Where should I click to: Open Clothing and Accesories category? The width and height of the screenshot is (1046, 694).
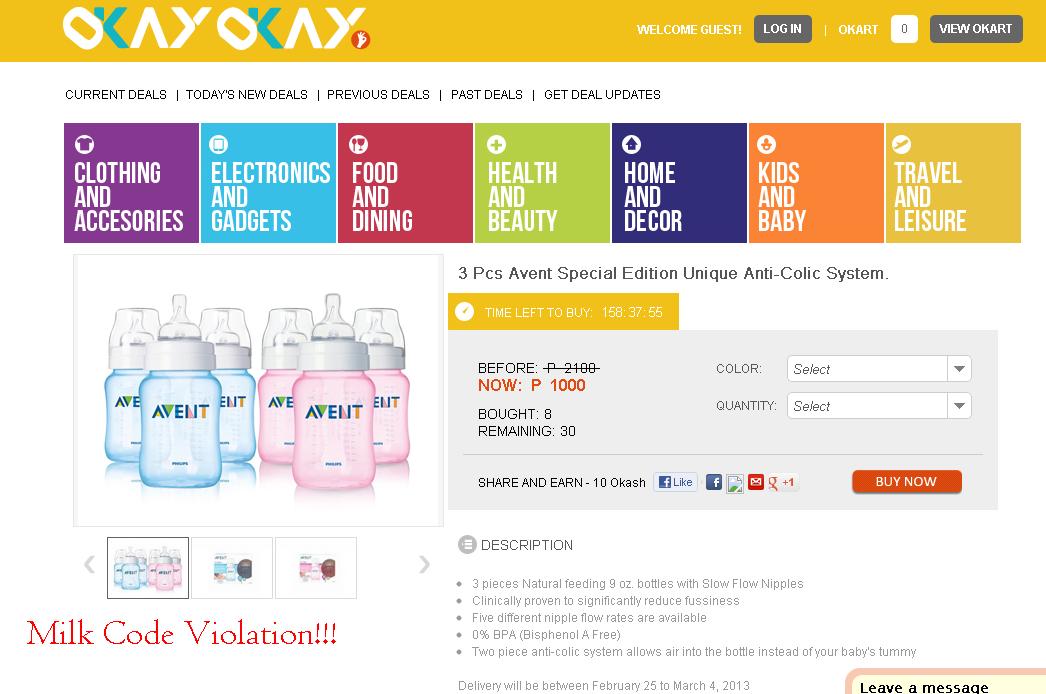pyautogui.click(x=131, y=183)
